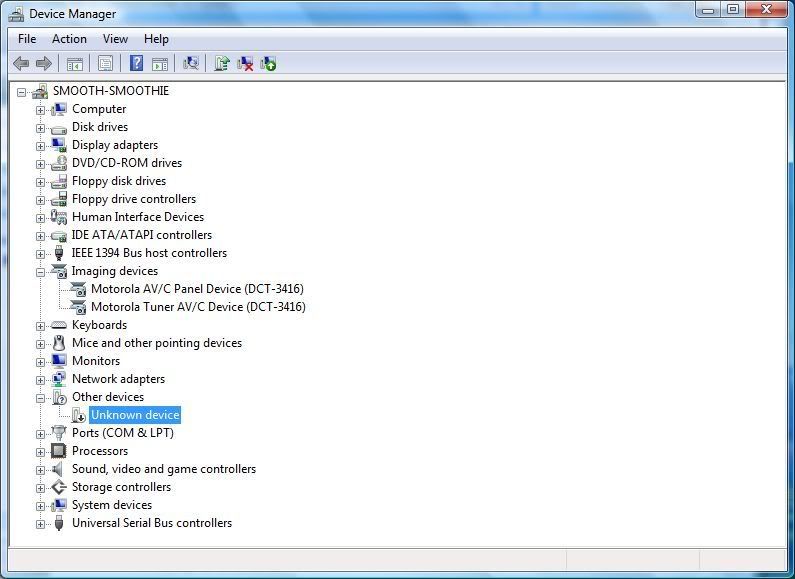Select Motorola AV/C Panel Device (DCT-3416) label

tap(197, 289)
